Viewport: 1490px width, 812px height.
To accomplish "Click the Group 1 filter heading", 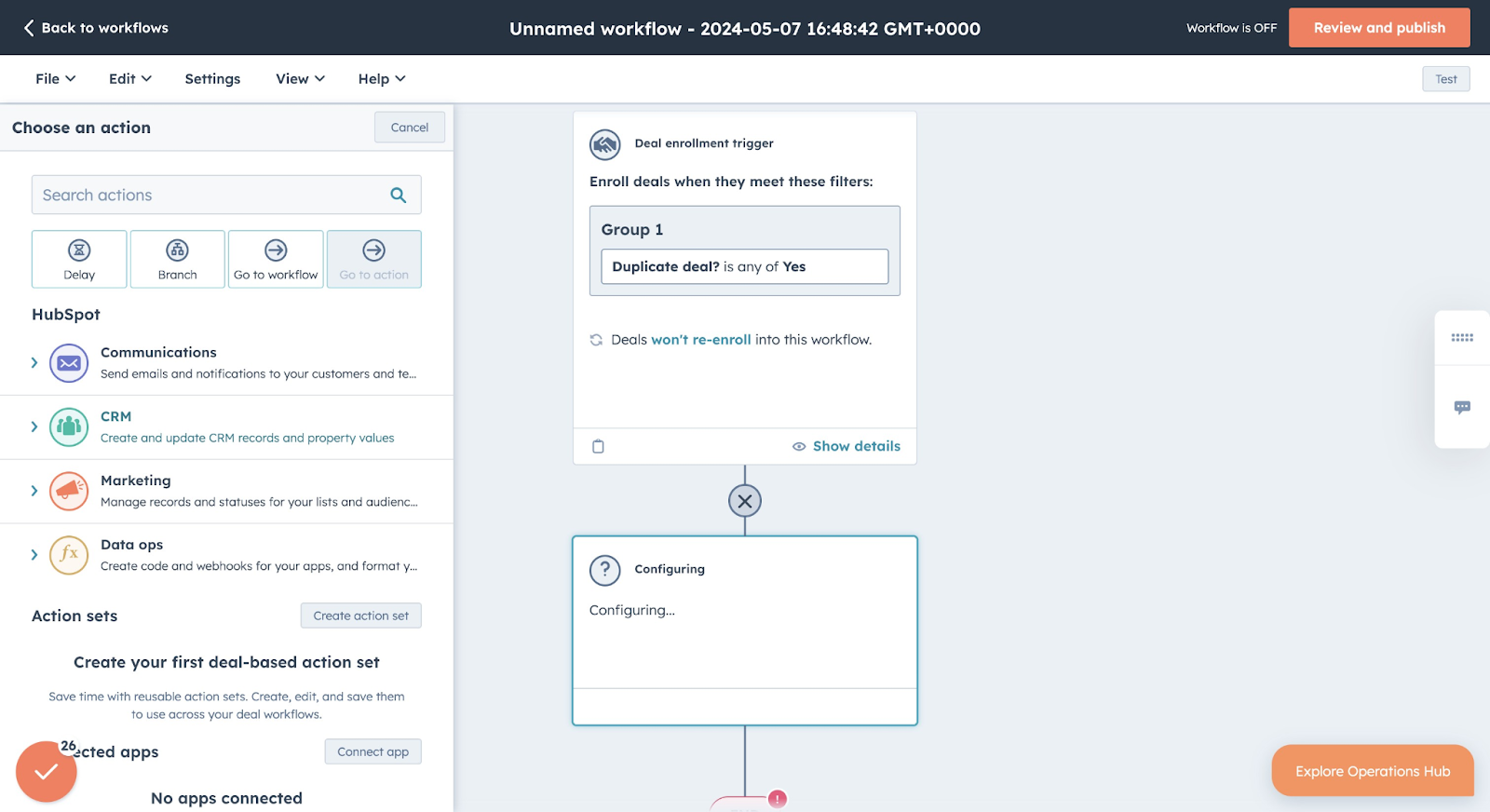I will pos(632,229).
